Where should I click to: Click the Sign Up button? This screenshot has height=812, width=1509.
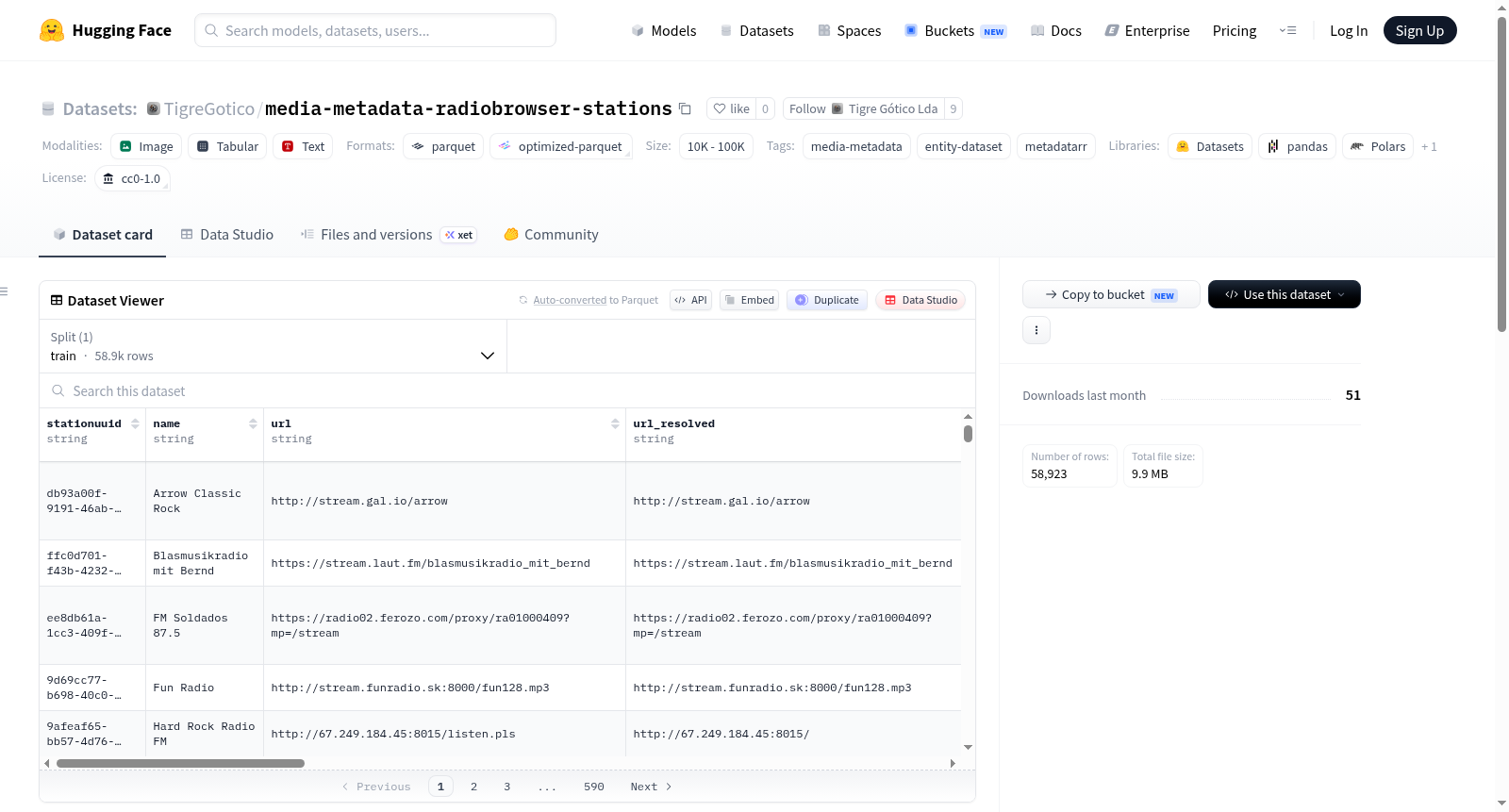tap(1419, 31)
